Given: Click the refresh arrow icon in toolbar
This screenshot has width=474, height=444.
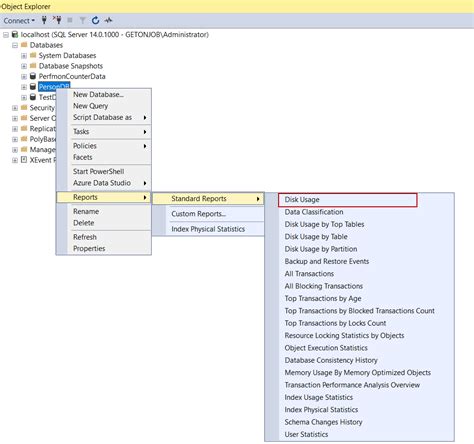Looking at the screenshot, I should tap(95, 21).
